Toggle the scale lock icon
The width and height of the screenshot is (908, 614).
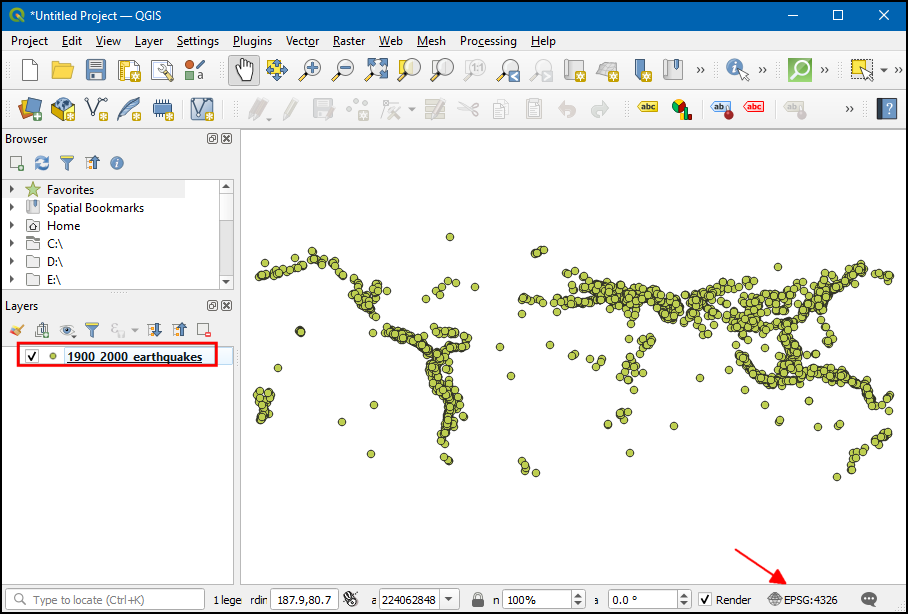point(478,600)
